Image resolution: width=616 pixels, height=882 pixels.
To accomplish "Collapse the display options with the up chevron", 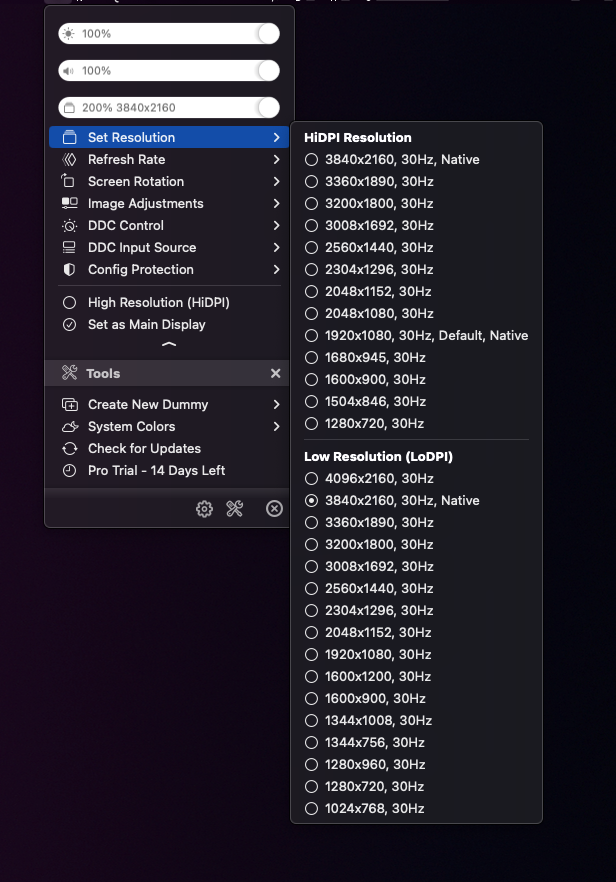I will (x=169, y=344).
